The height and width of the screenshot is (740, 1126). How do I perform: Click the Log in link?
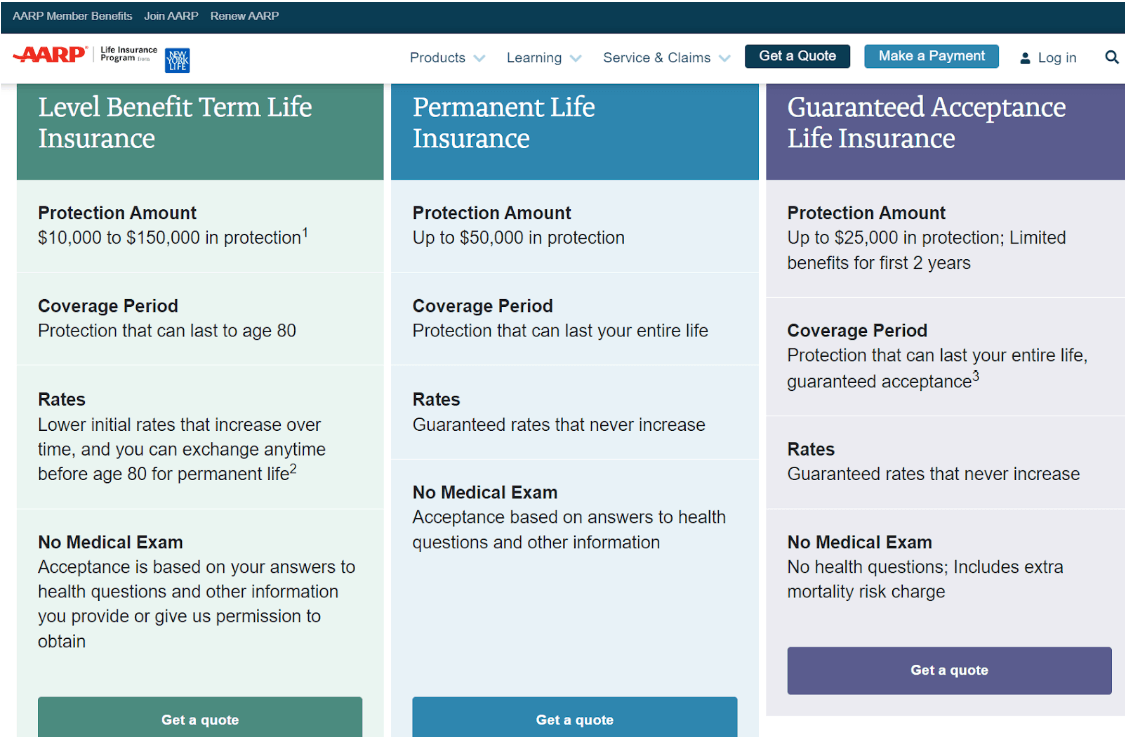(x=1056, y=58)
